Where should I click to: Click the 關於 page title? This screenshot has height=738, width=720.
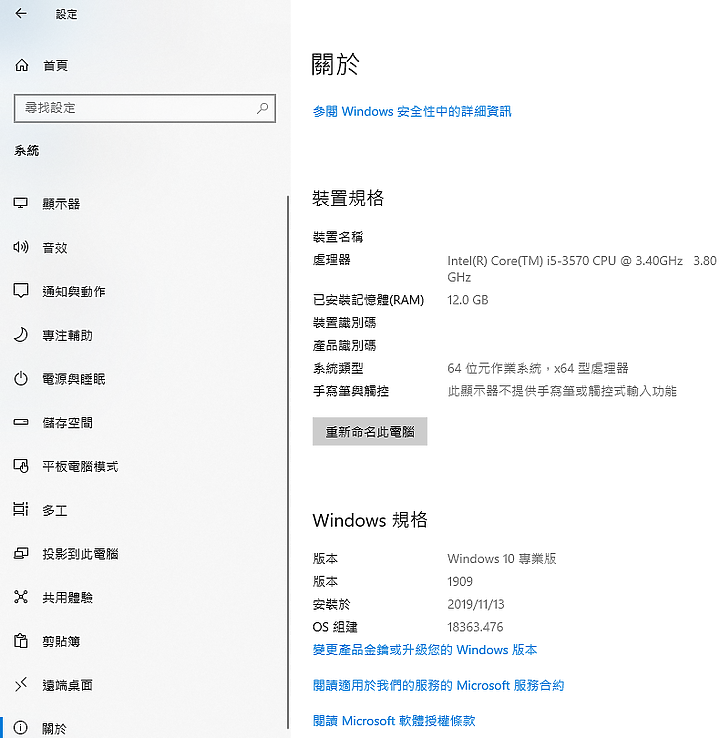(335, 64)
